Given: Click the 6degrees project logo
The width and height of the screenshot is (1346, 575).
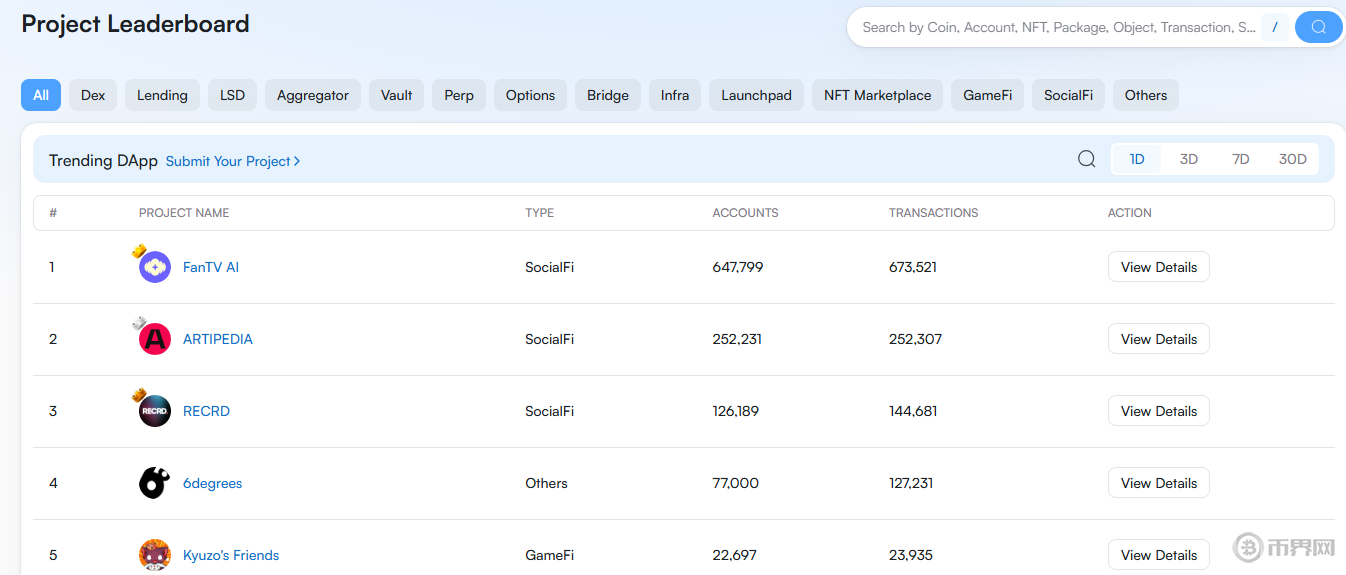Looking at the screenshot, I should coord(155,483).
